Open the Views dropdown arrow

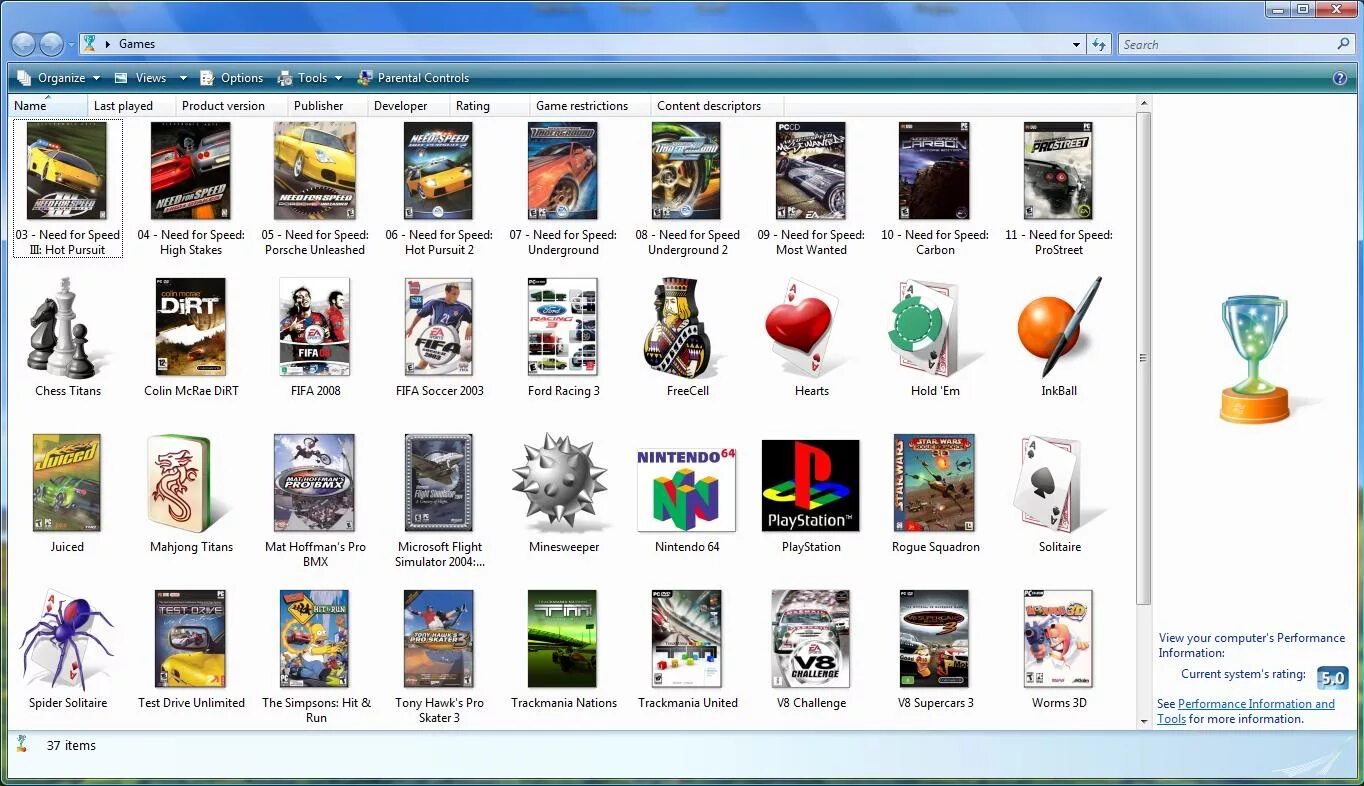(183, 78)
